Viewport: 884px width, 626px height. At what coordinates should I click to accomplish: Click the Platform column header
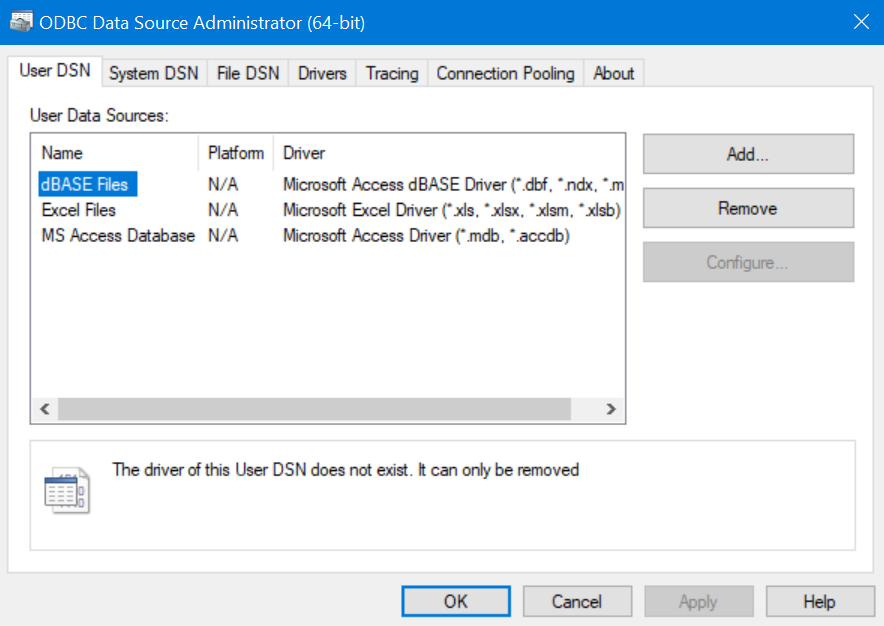(236, 153)
